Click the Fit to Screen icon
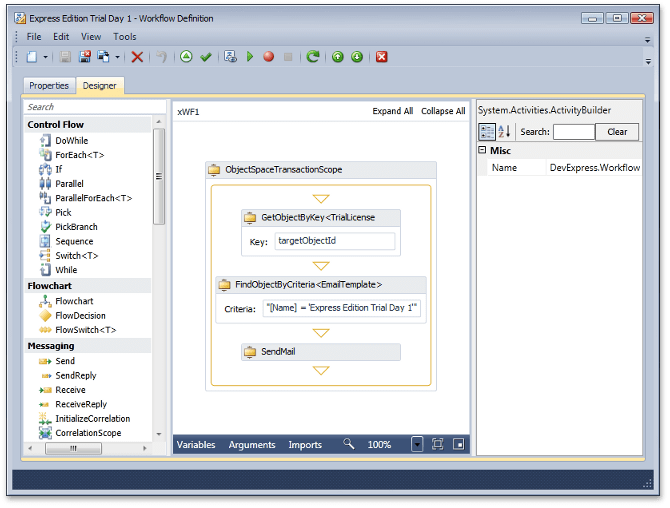This screenshot has width=670, height=508. (x=438, y=444)
